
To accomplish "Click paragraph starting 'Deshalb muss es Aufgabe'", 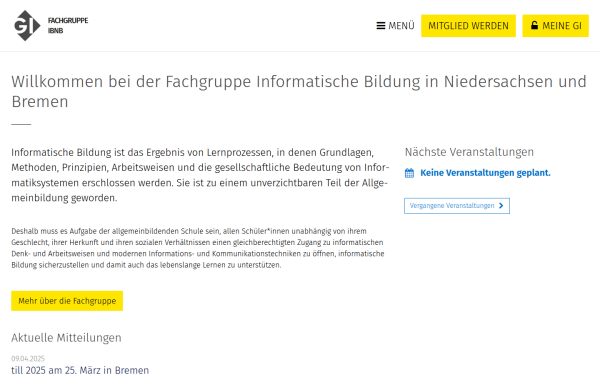I will click(197, 248).
